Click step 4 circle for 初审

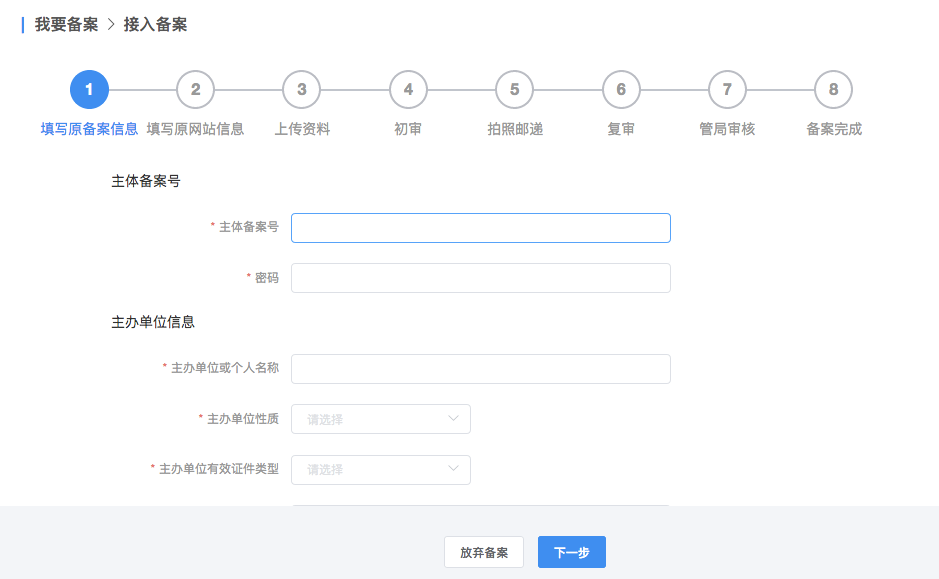(408, 90)
